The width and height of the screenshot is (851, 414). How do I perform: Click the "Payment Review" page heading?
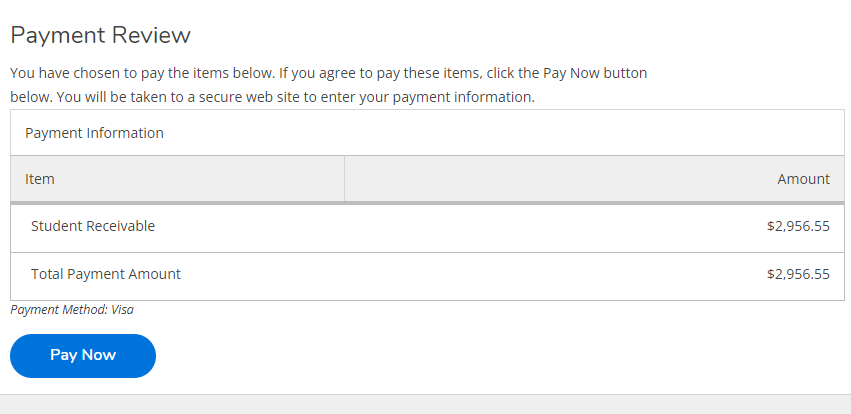100,36
